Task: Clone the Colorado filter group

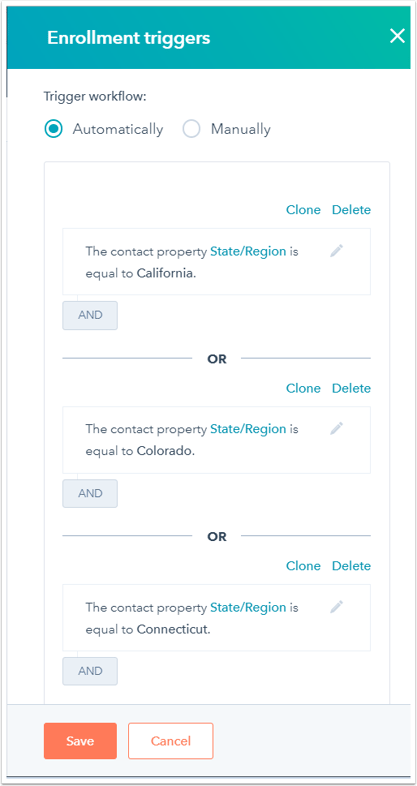Action: click(303, 388)
